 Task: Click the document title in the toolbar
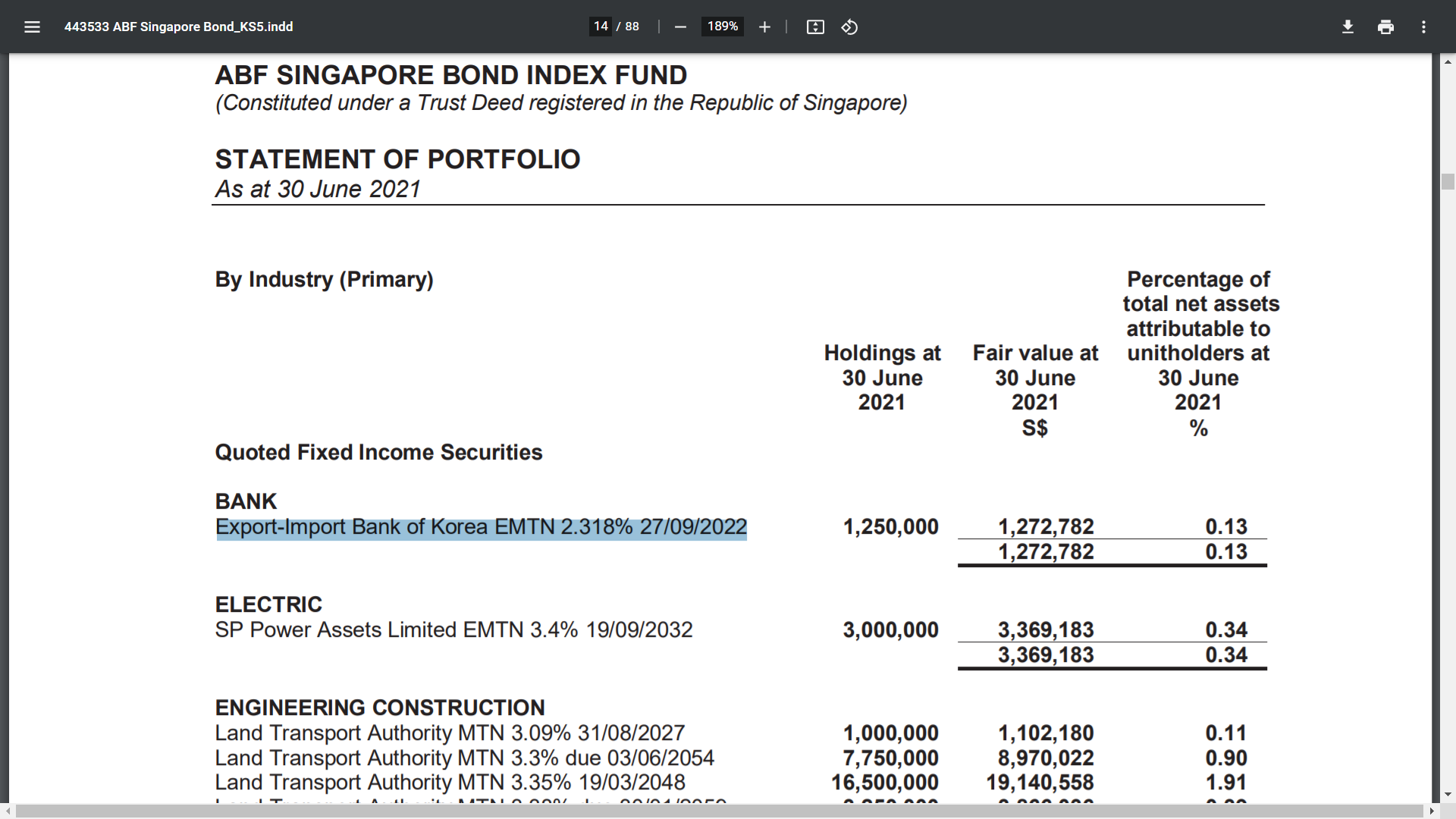tap(178, 27)
